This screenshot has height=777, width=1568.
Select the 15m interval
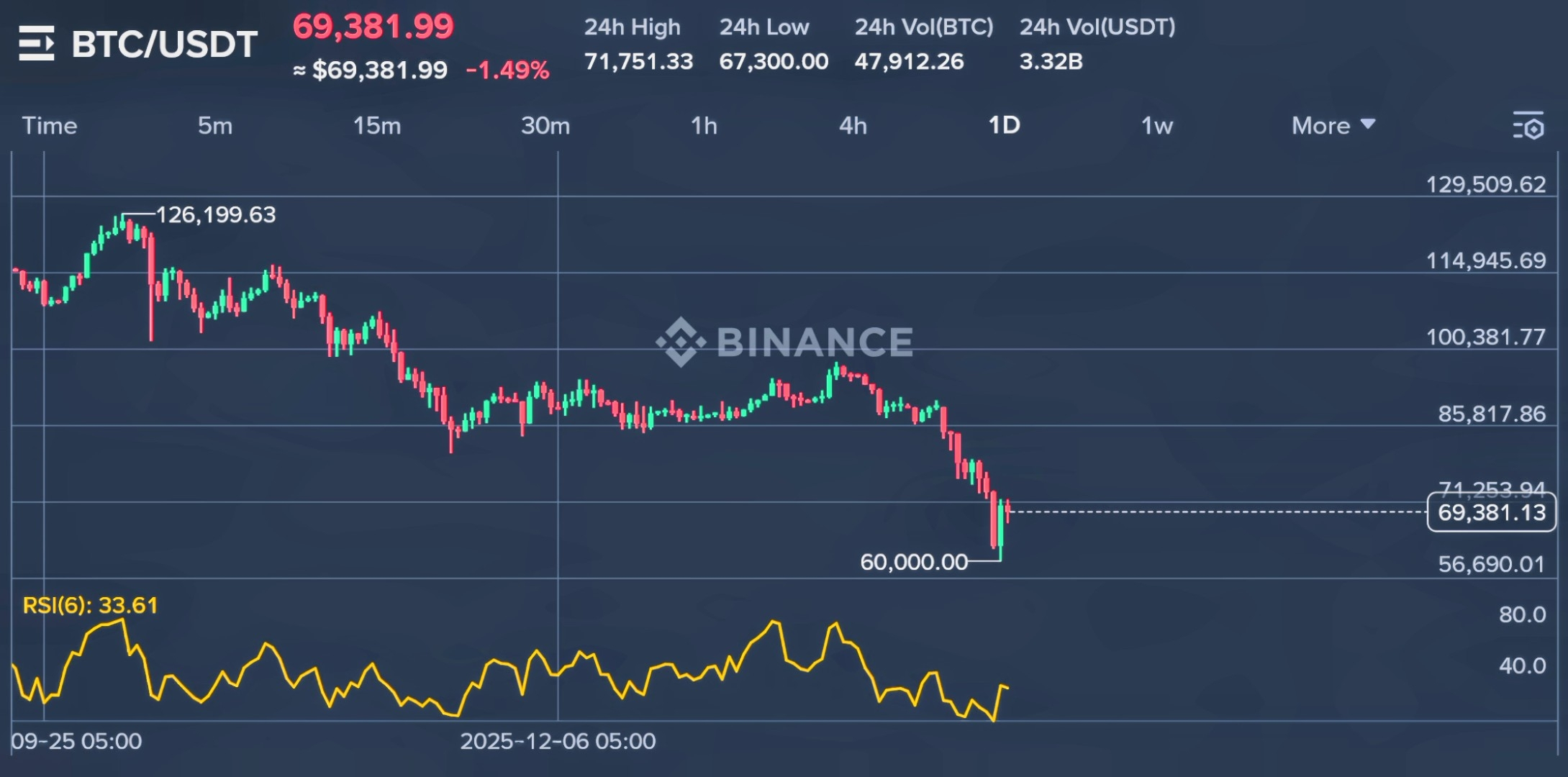click(376, 126)
